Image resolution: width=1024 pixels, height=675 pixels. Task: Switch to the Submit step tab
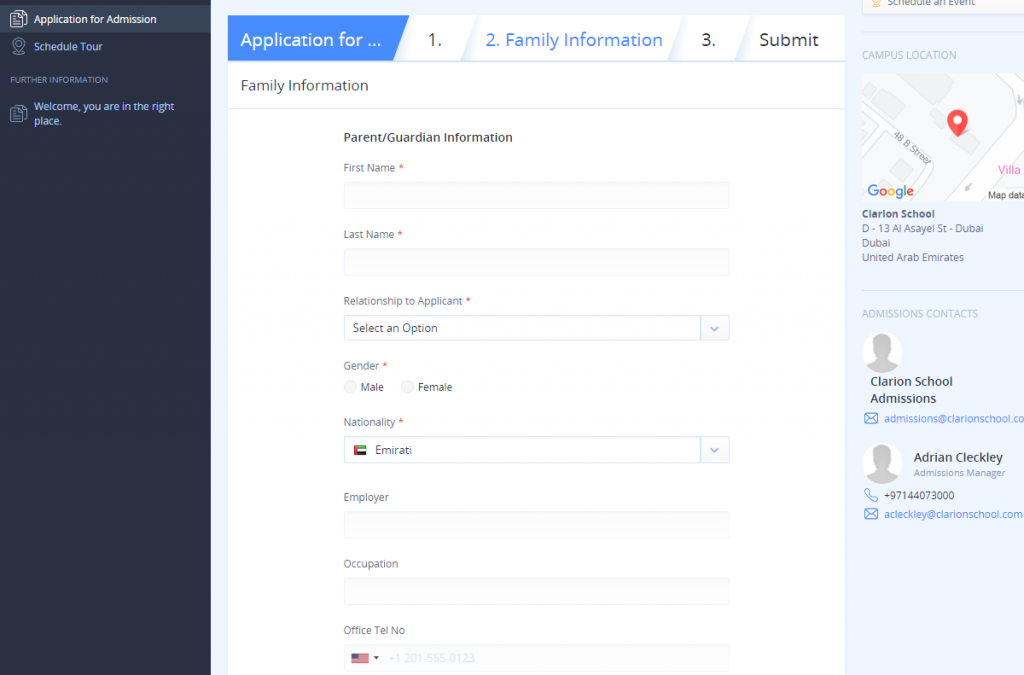(788, 40)
